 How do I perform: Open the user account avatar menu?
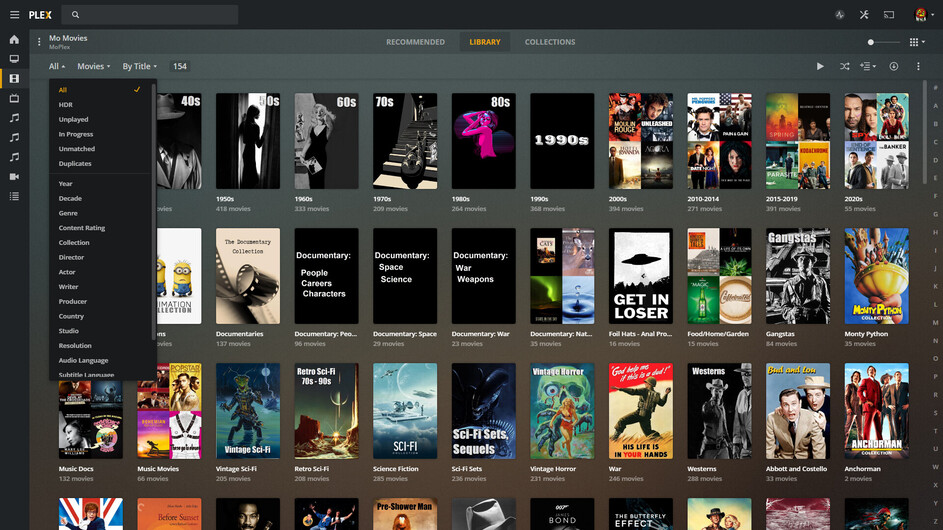point(923,14)
